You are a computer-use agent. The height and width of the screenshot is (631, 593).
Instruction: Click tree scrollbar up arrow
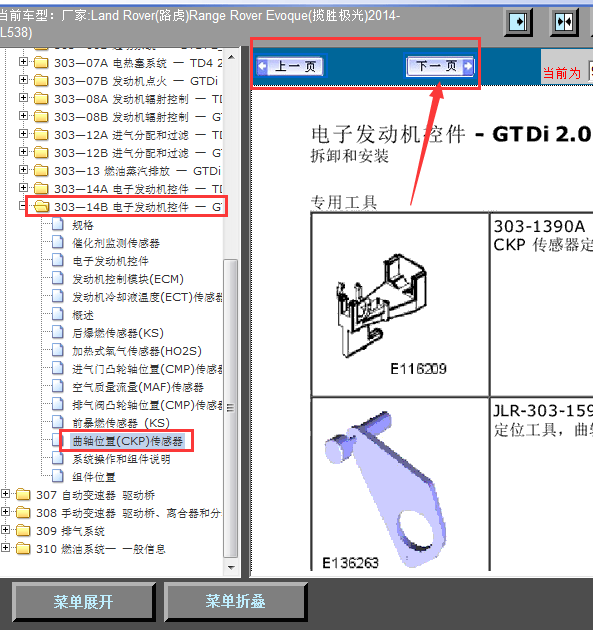(231, 58)
